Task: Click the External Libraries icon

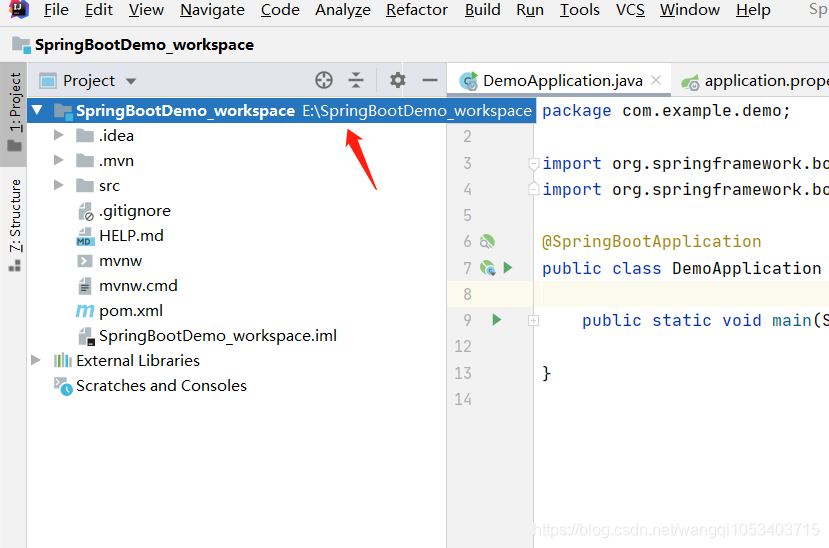Action: pyautogui.click(x=62, y=360)
